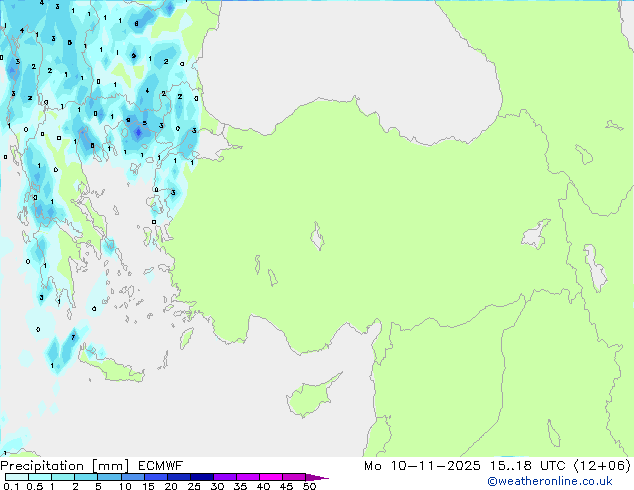This screenshot has height=490, width=634.
Task: Pick the 40–45 mm magenta legend swatch
Action: click(271, 477)
